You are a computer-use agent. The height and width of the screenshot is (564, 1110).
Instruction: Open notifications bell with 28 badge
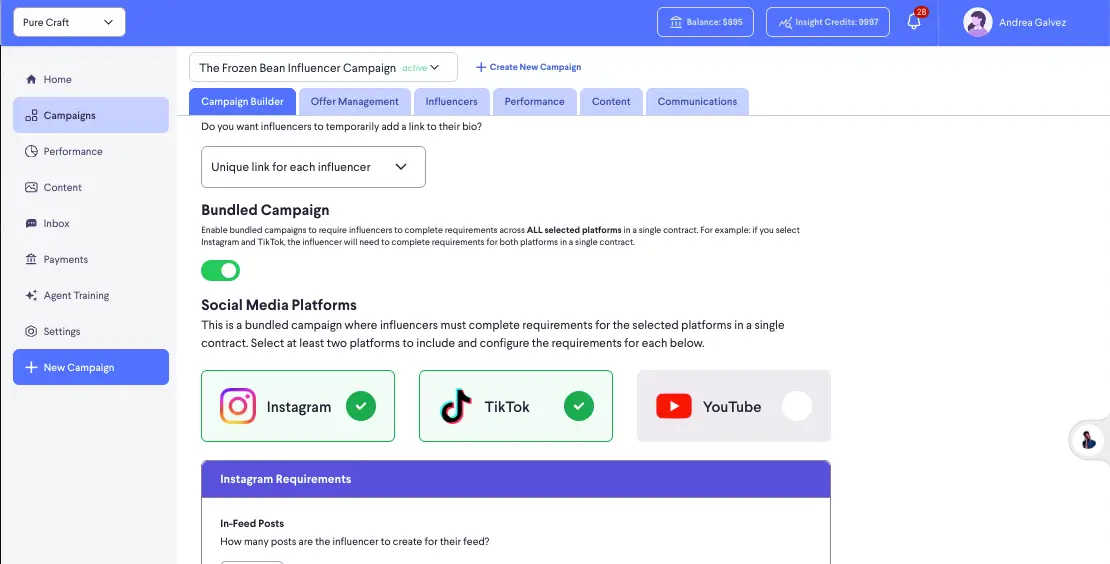pos(915,21)
